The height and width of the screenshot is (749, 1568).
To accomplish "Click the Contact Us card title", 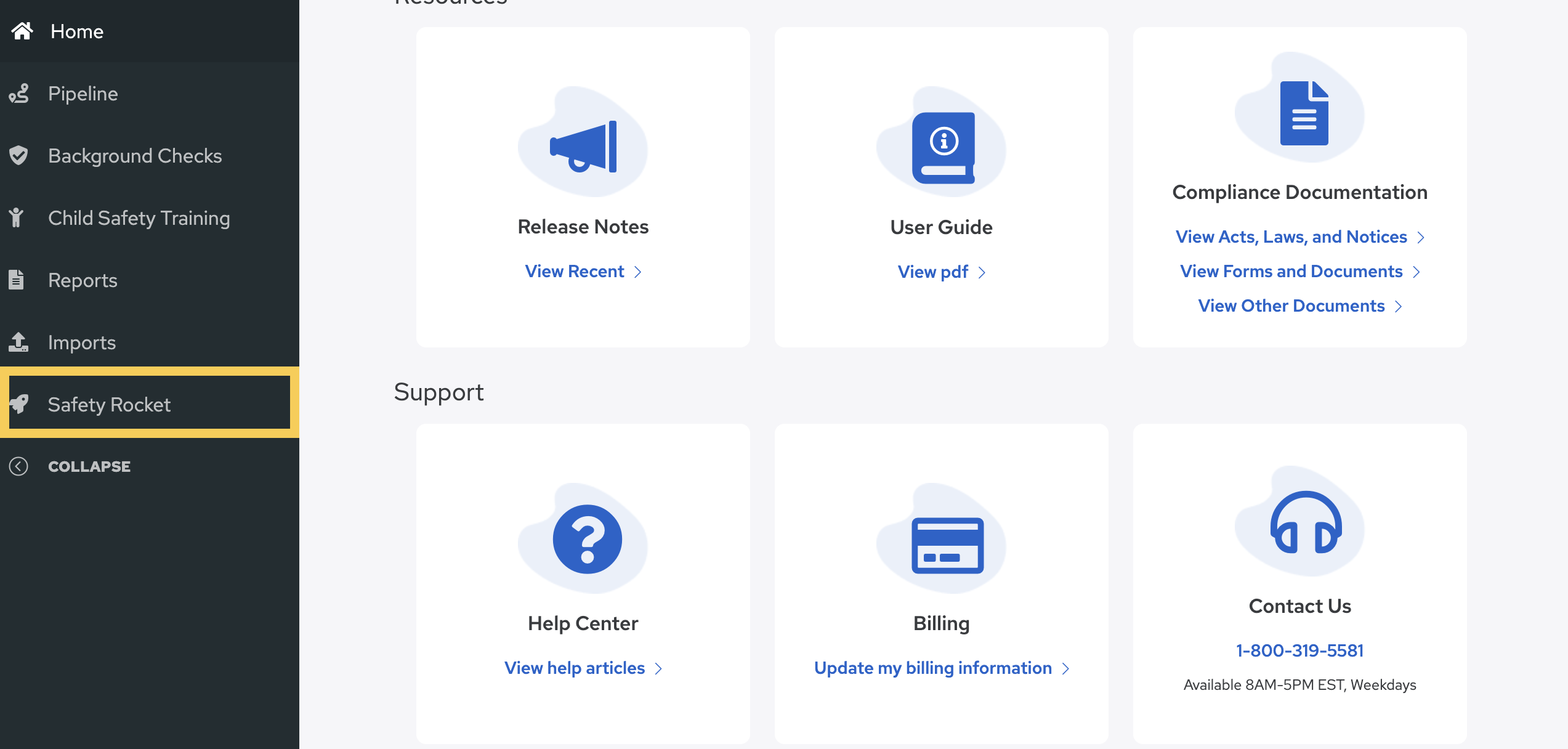I will pyautogui.click(x=1300, y=606).
